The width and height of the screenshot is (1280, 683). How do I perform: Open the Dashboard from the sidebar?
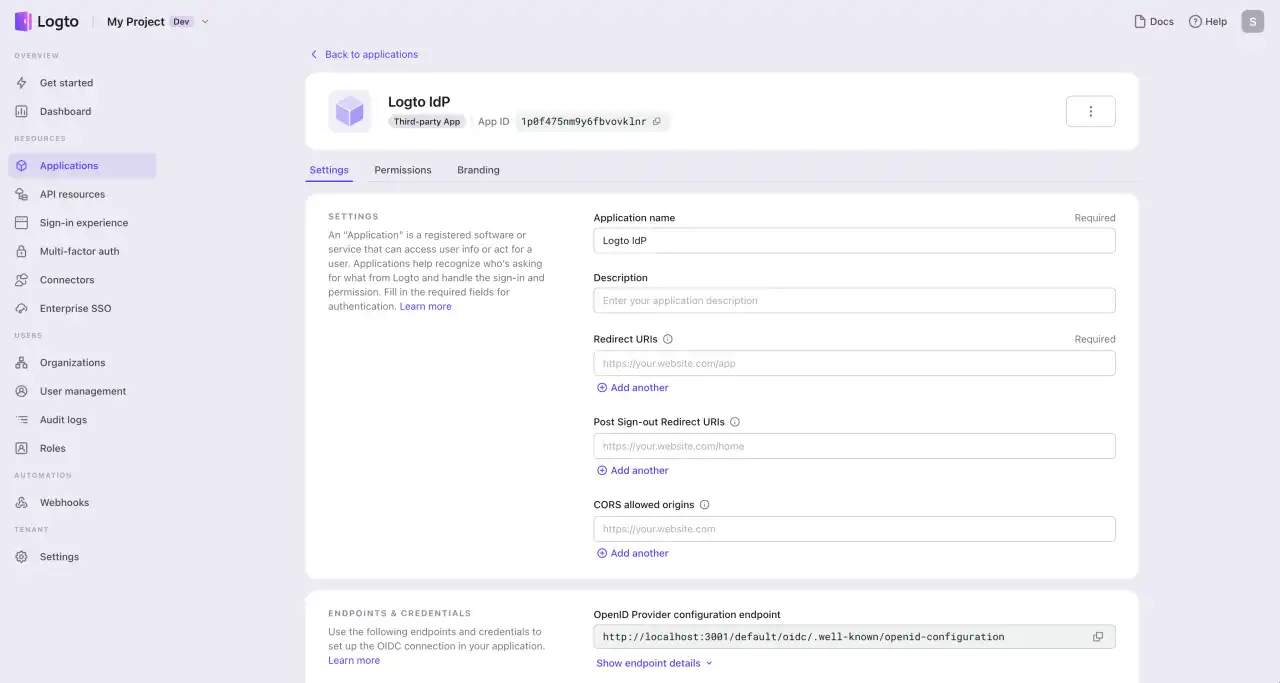65,111
